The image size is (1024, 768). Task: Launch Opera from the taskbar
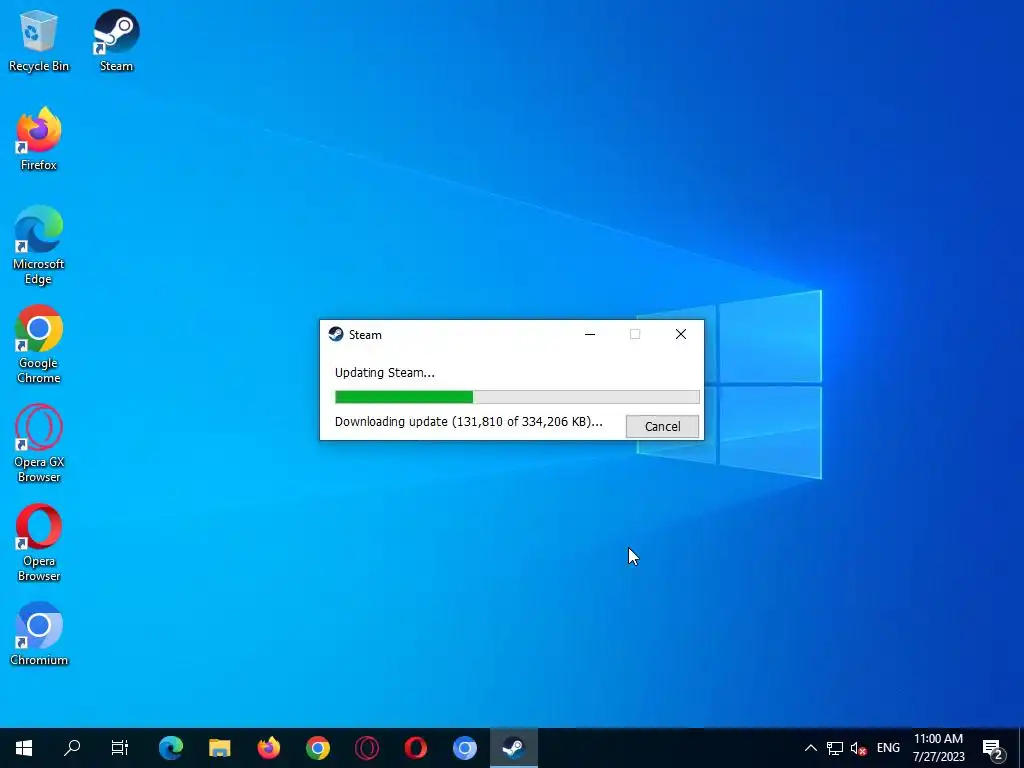coord(416,748)
